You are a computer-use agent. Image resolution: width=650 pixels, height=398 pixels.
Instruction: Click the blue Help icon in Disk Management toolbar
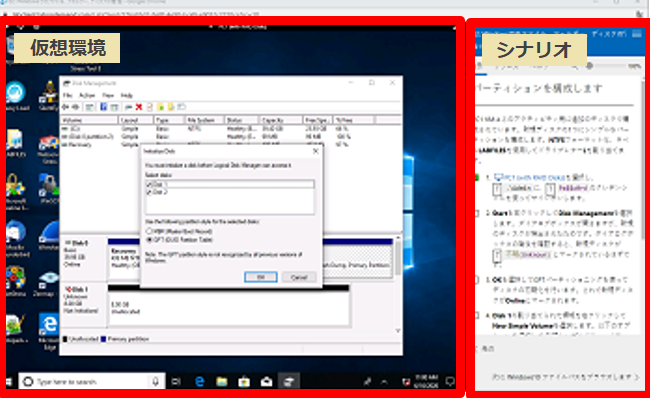pos(103,107)
